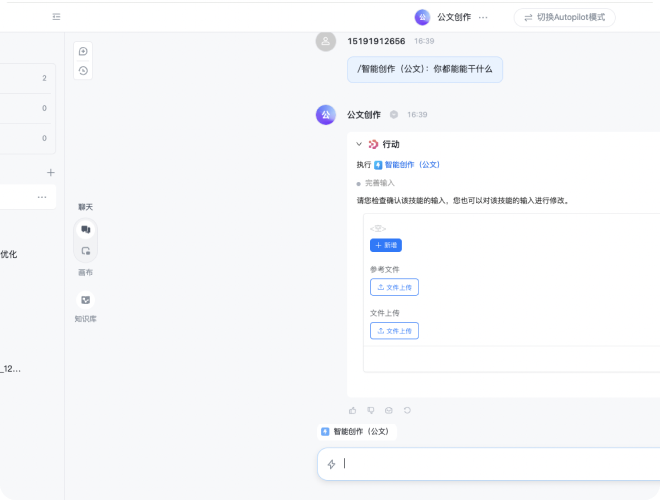Click the new chat icon
Screen dimensions: 660x500
(83, 51)
